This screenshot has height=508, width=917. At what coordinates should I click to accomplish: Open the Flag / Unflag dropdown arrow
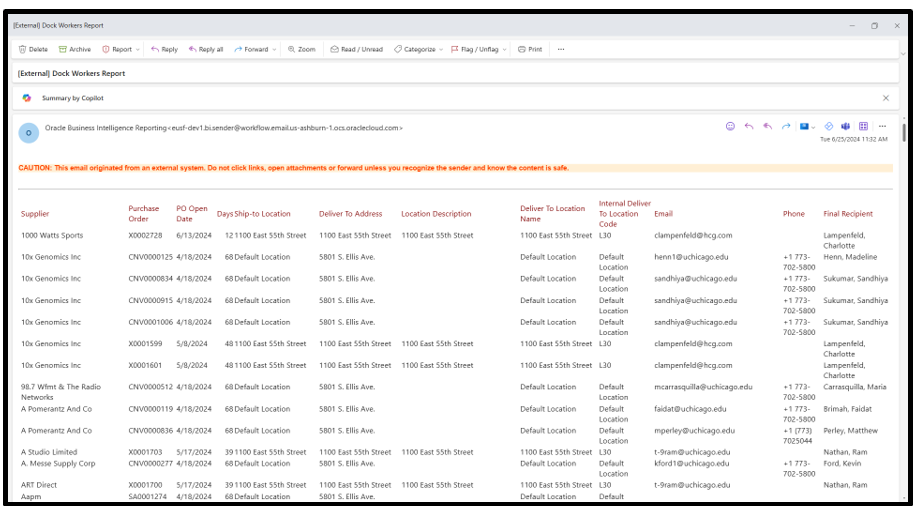click(505, 50)
